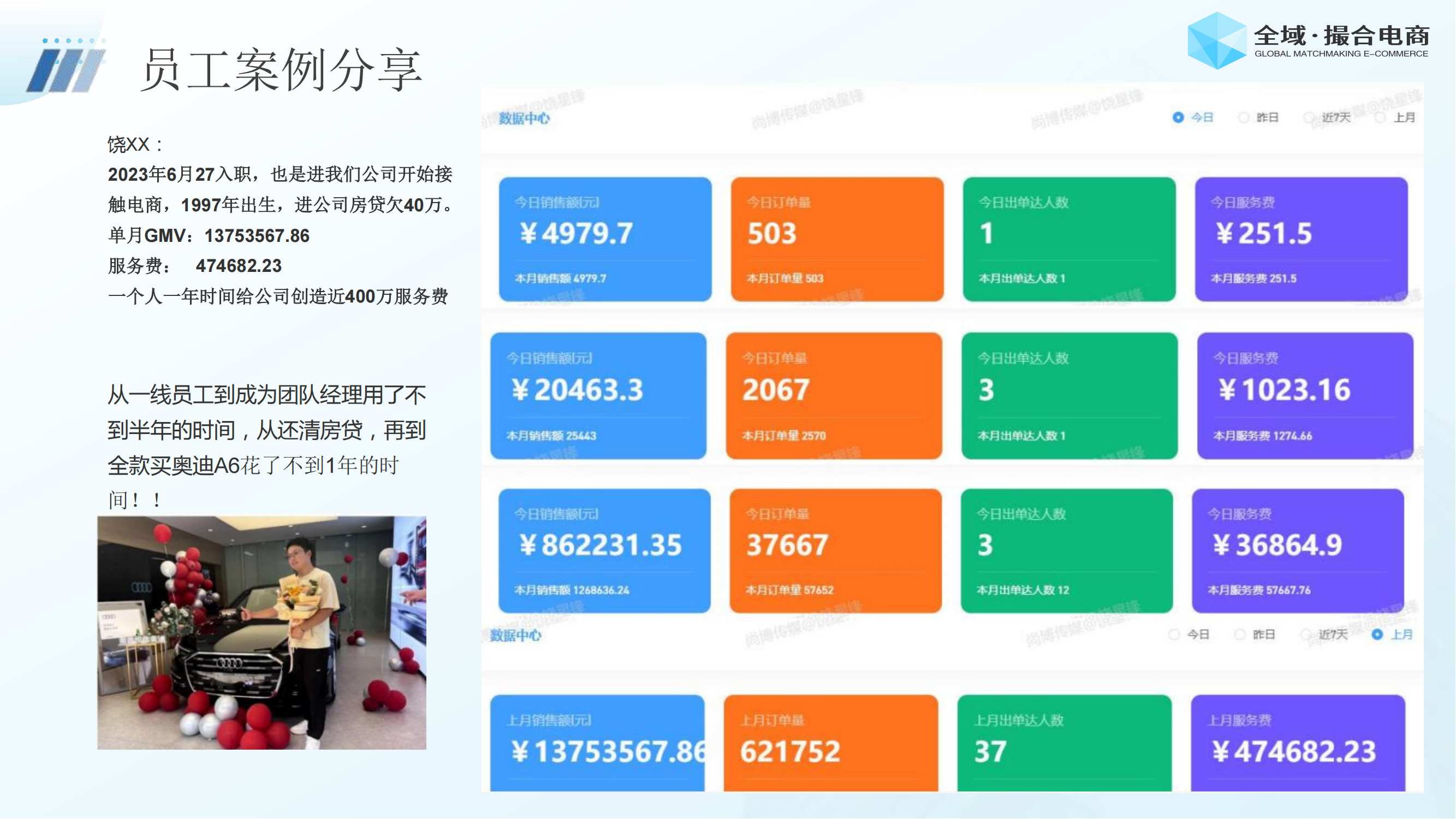Click the 员工案例分享 slide title
The width and height of the screenshot is (1456, 819).
pyautogui.click(x=281, y=69)
